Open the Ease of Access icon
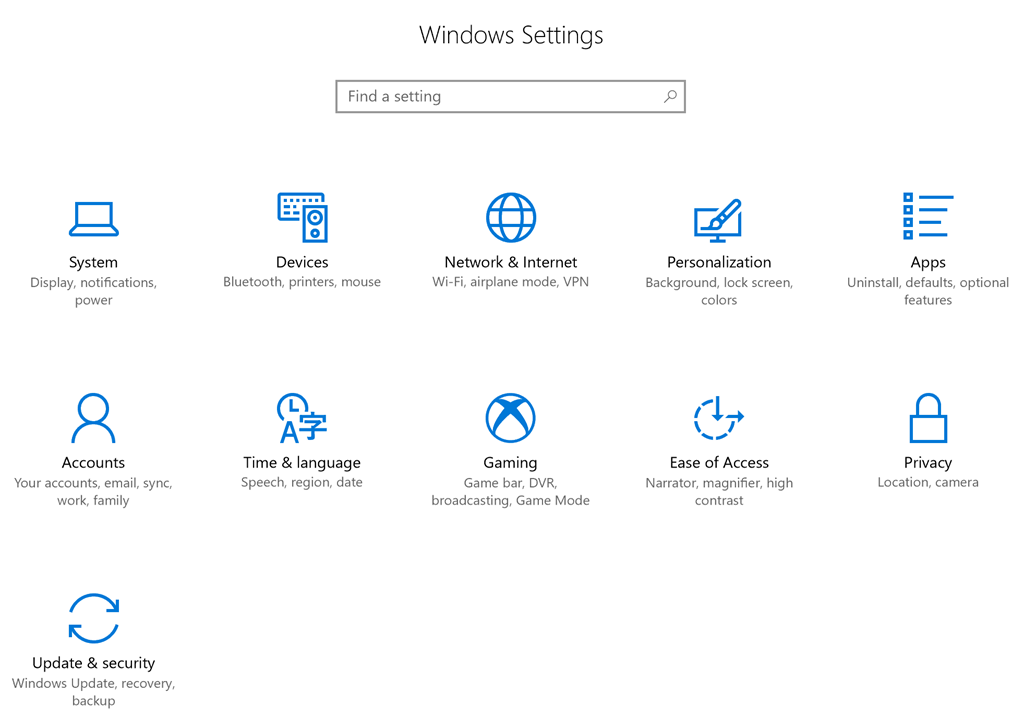The width and height of the screenshot is (1024, 728). click(718, 417)
